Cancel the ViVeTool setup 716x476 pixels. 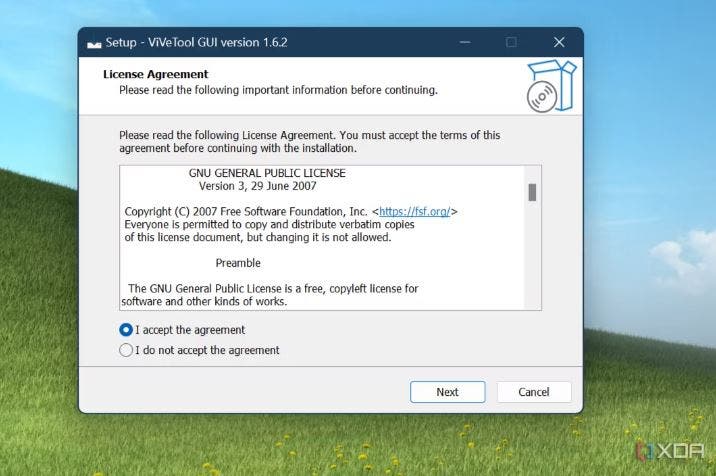tap(534, 392)
